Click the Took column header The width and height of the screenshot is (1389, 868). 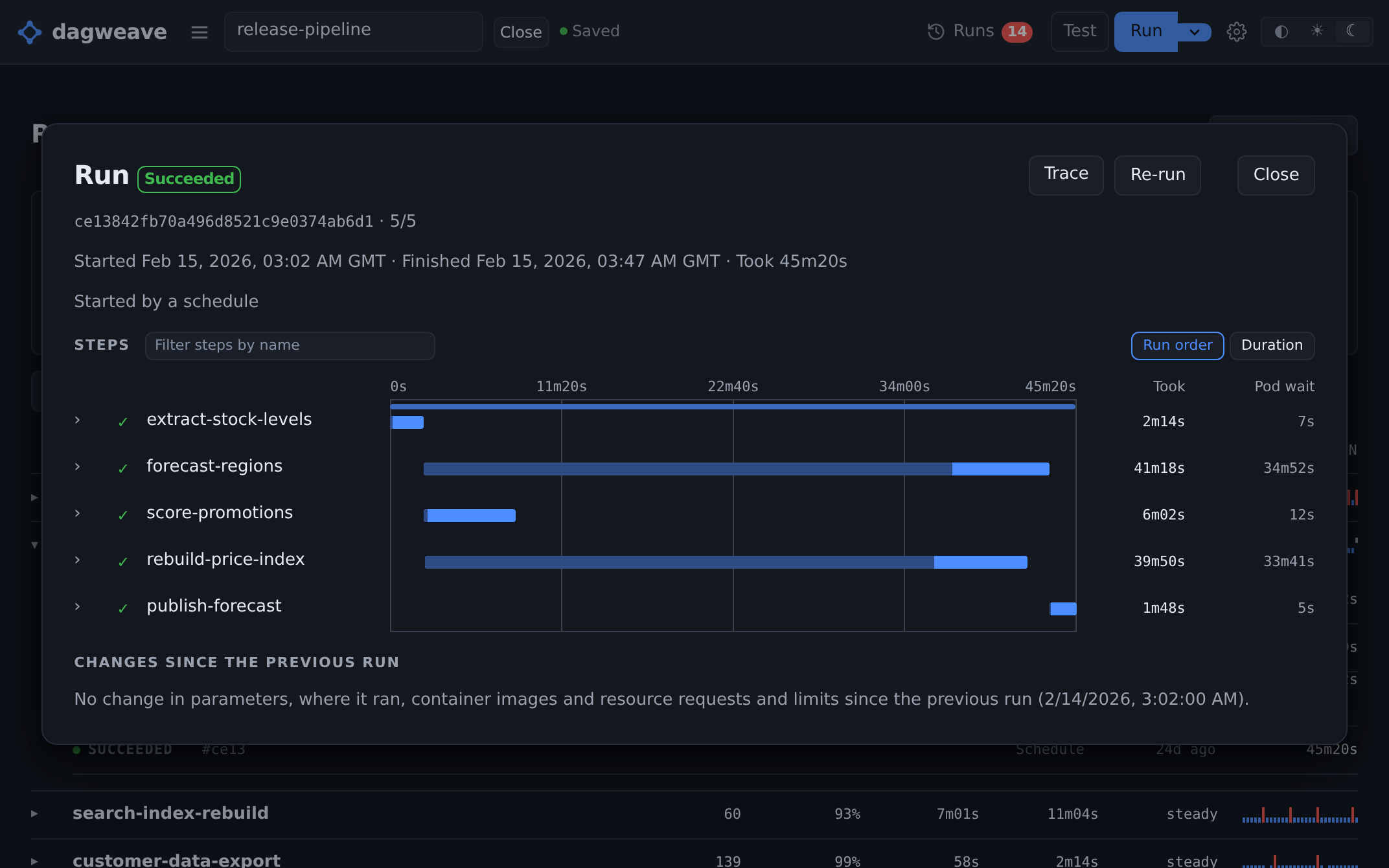pos(1169,387)
